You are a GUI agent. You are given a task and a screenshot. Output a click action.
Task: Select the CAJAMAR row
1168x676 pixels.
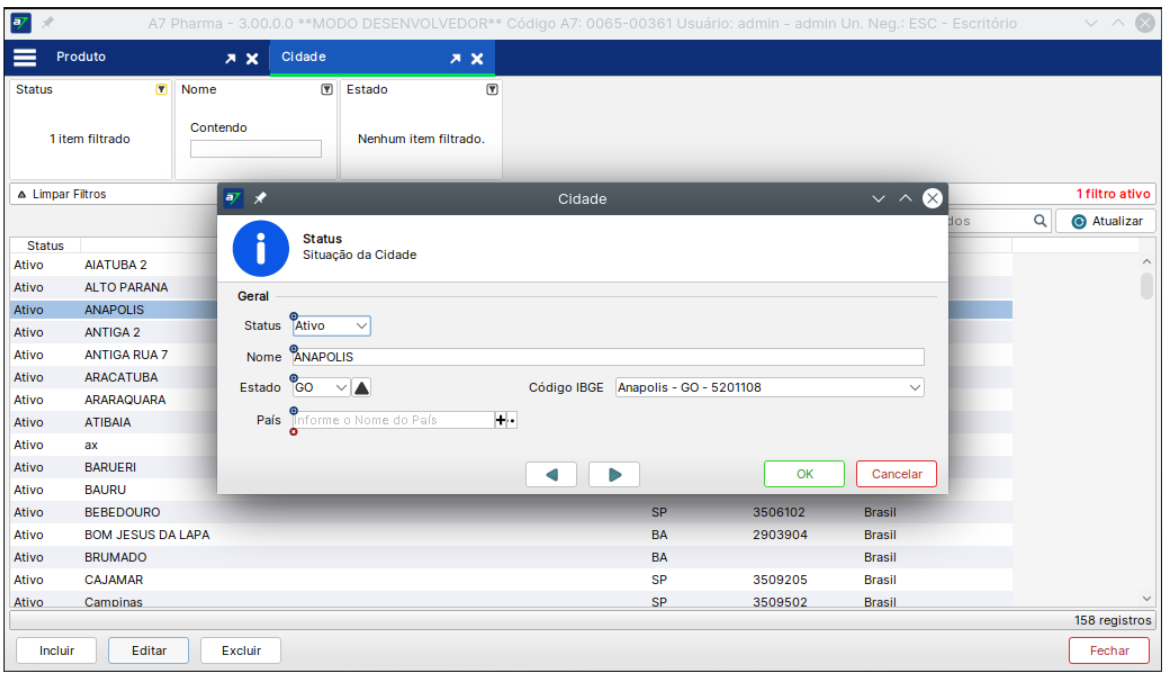click(511, 580)
